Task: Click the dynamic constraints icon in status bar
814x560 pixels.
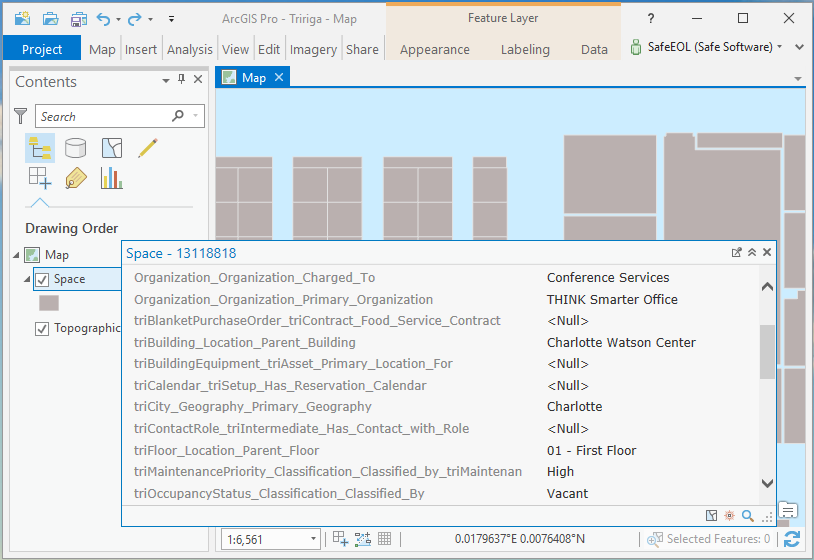Action: tap(363, 539)
